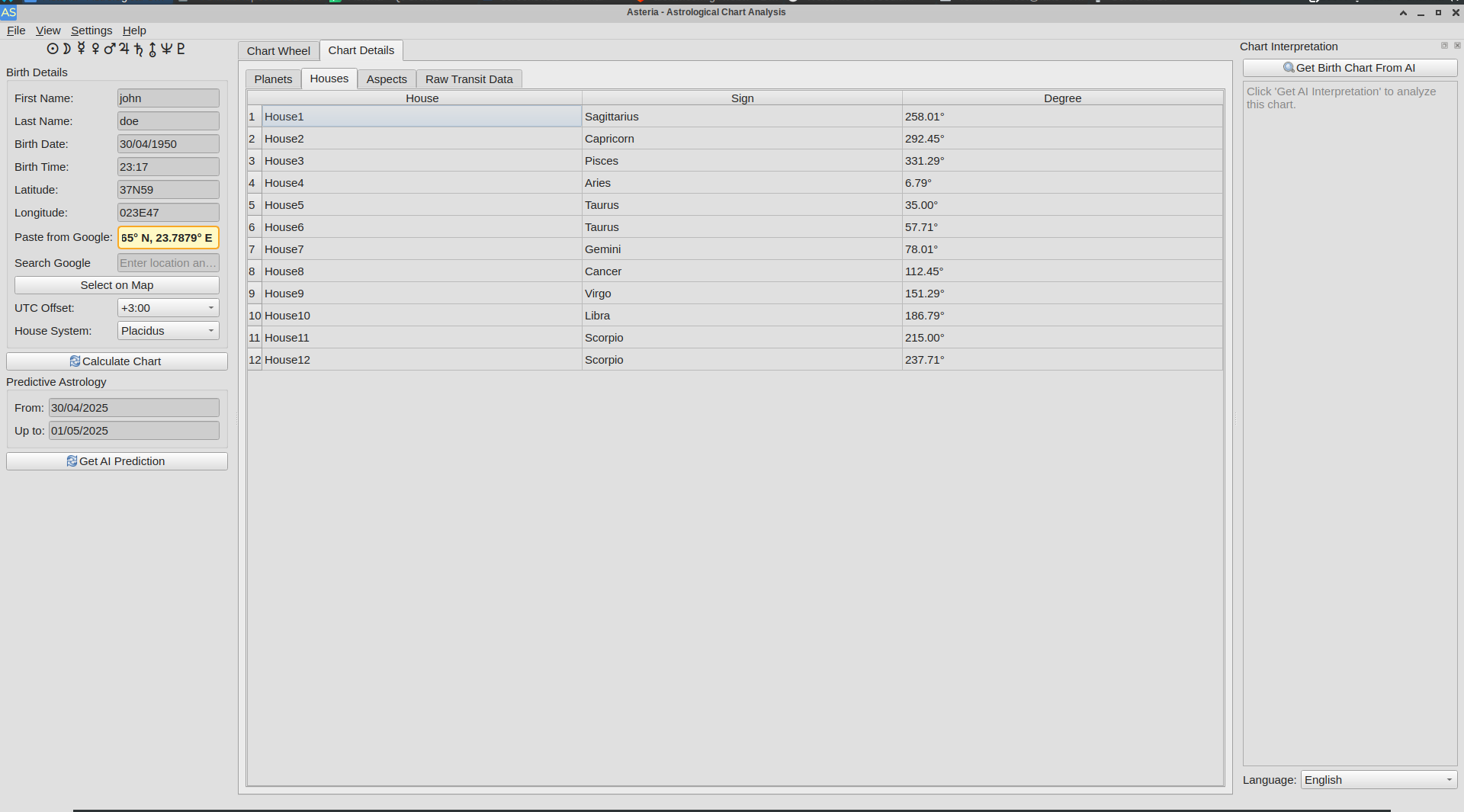This screenshot has width=1464, height=812.
Task: Click Get Birth Chart From AI
Action: (x=1350, y=68)
